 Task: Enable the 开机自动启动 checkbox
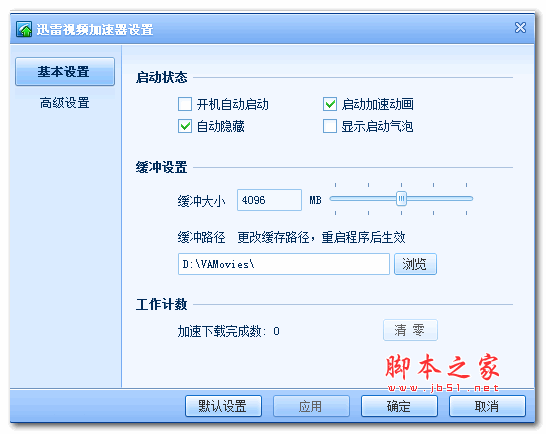[185, 104]
